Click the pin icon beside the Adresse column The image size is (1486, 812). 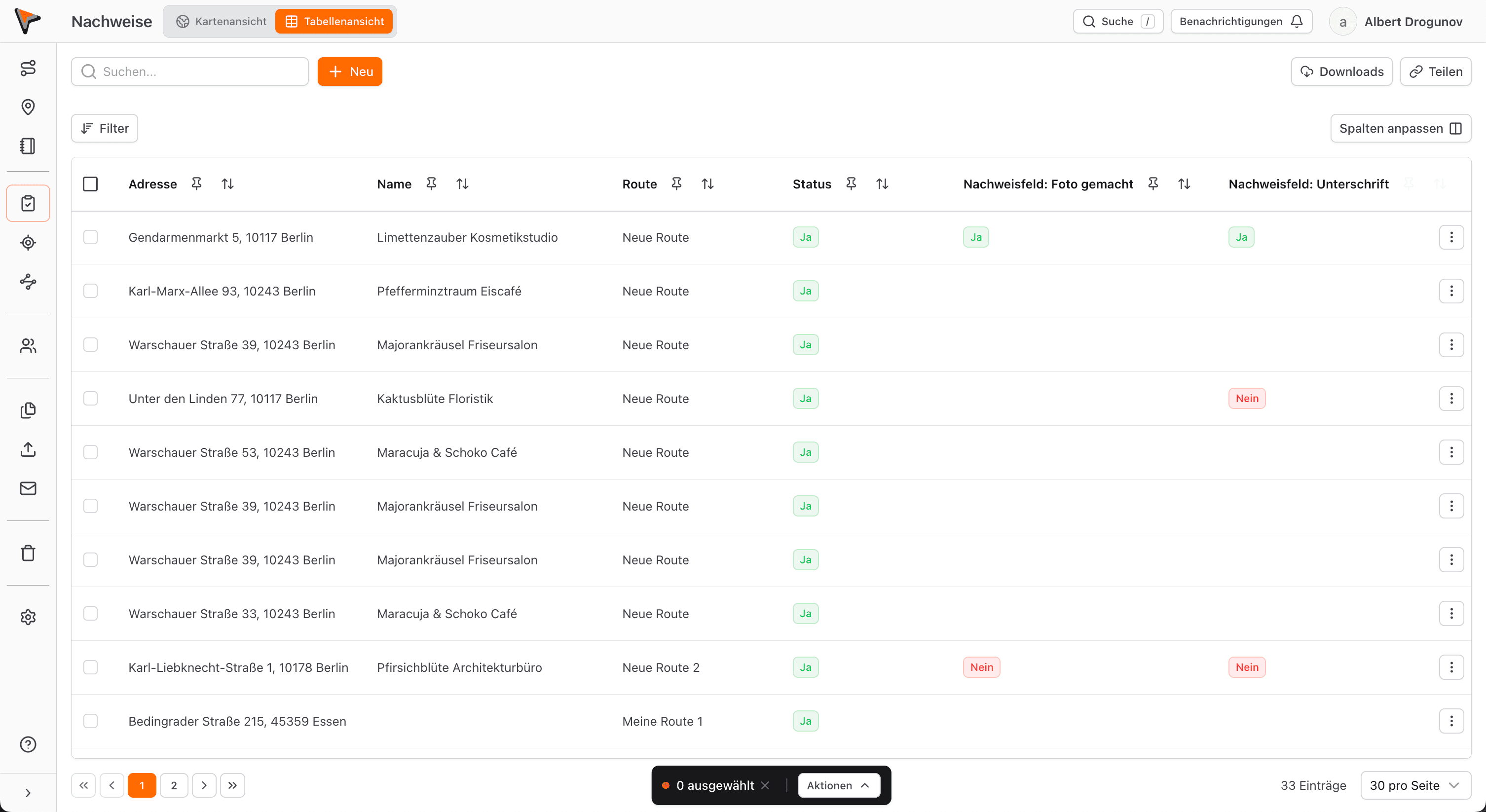tap(197, 184)
